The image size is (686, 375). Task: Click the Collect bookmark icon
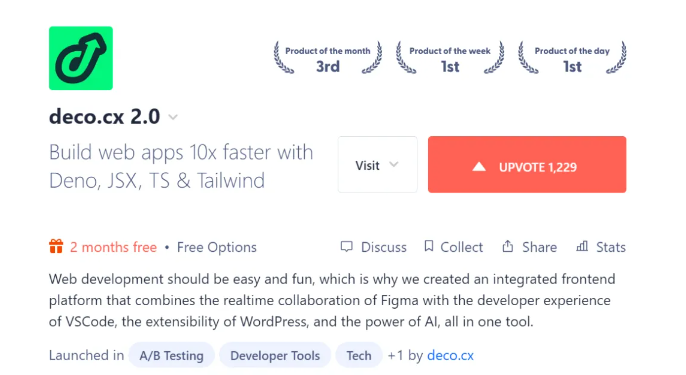pos(429,246)
